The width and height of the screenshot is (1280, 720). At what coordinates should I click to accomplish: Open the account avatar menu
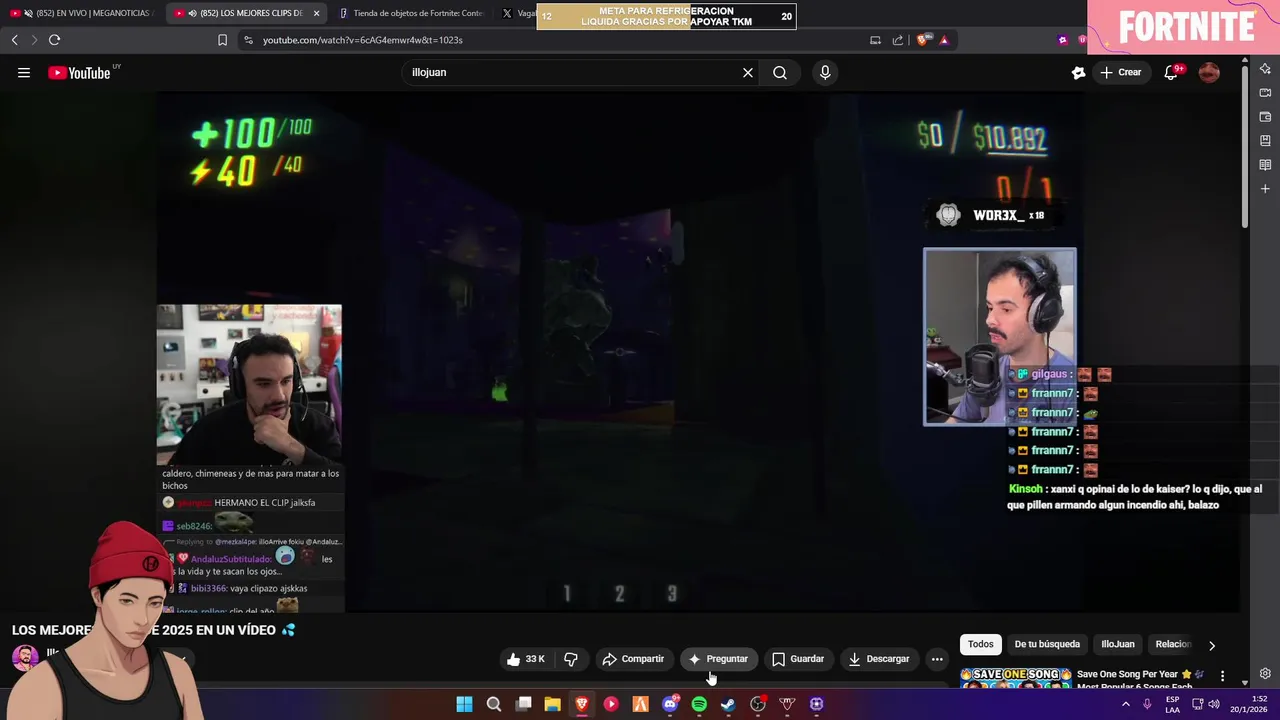[1209, 72]
